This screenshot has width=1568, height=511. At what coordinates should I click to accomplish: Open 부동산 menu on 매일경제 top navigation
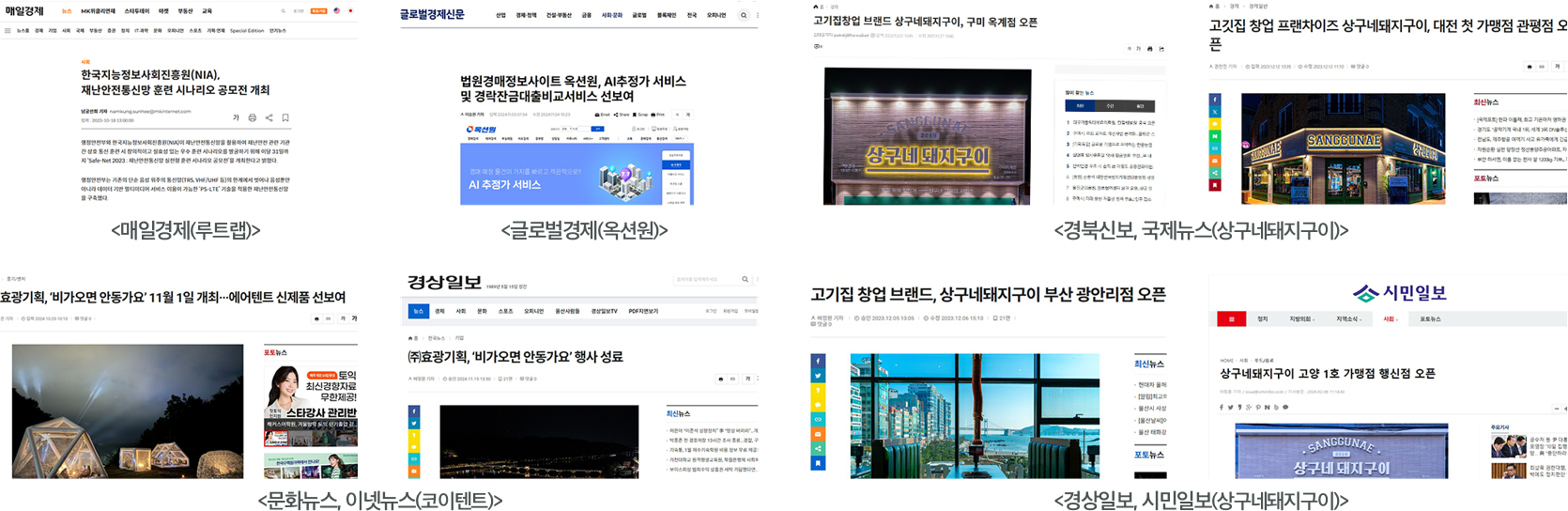(x=186, y=11)
